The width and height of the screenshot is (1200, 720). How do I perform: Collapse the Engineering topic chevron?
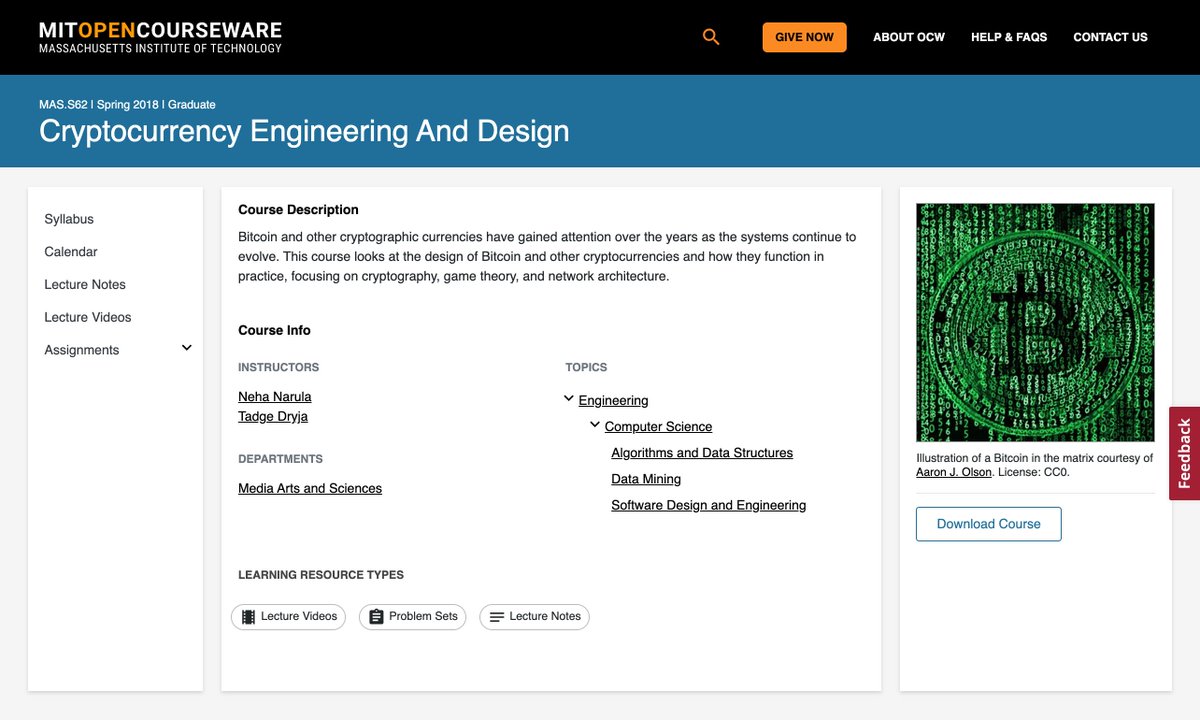click(x=568, y=397)
